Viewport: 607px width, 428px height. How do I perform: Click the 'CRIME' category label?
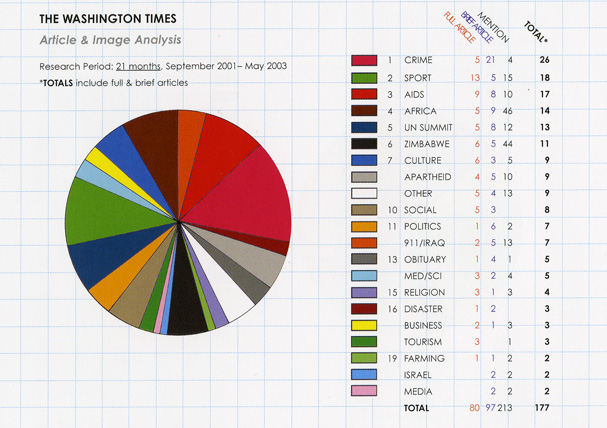point(418,60)
